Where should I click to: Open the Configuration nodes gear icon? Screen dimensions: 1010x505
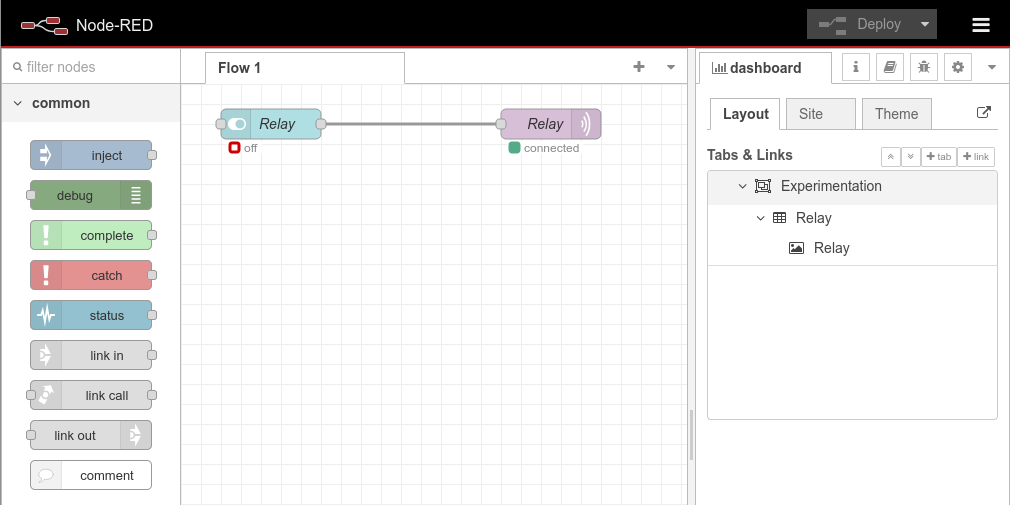click(958, 67)
